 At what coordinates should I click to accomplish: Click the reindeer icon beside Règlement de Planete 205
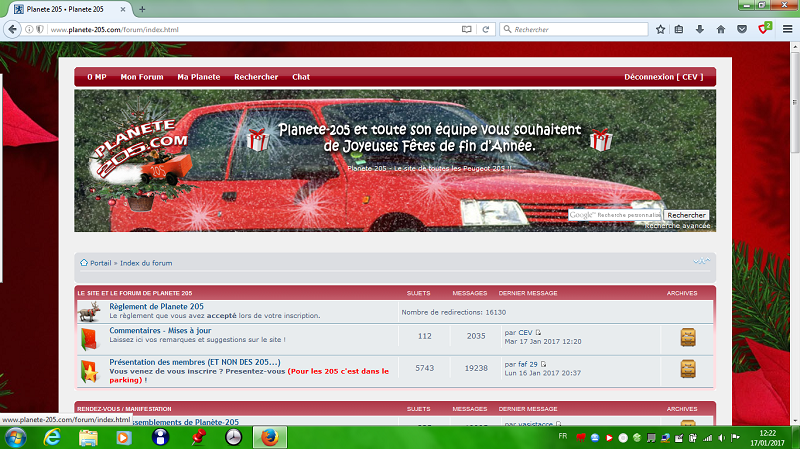coord(89,311)
